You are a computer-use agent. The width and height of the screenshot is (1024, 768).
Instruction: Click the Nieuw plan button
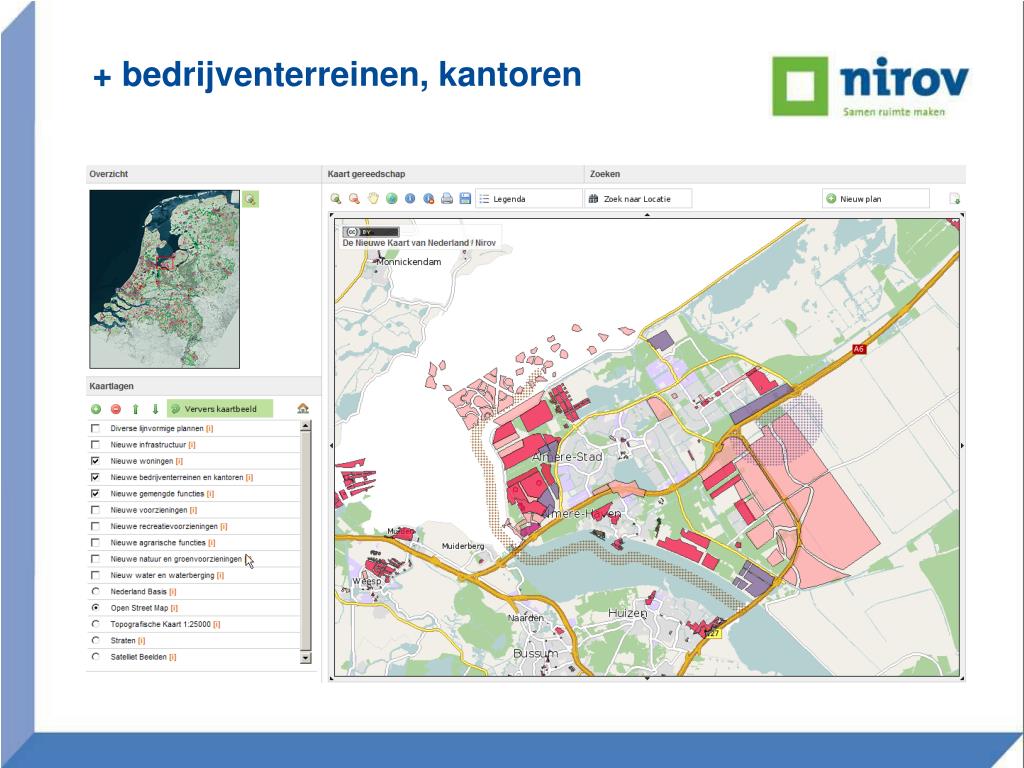coord(876,199)
